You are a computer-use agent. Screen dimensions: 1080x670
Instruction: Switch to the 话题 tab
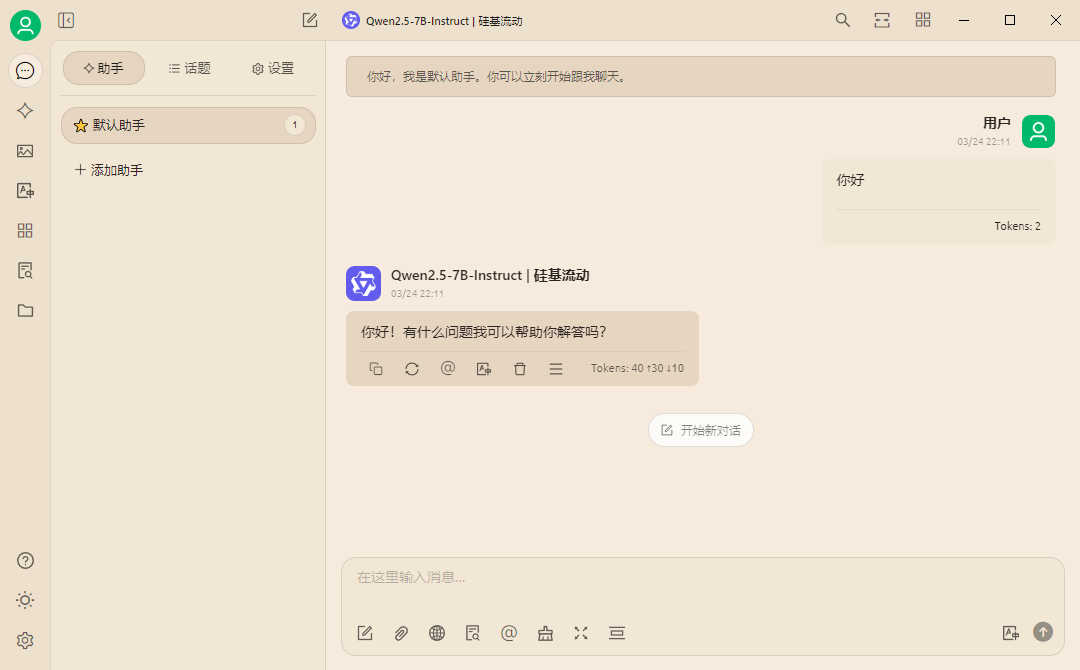(190, 68)
